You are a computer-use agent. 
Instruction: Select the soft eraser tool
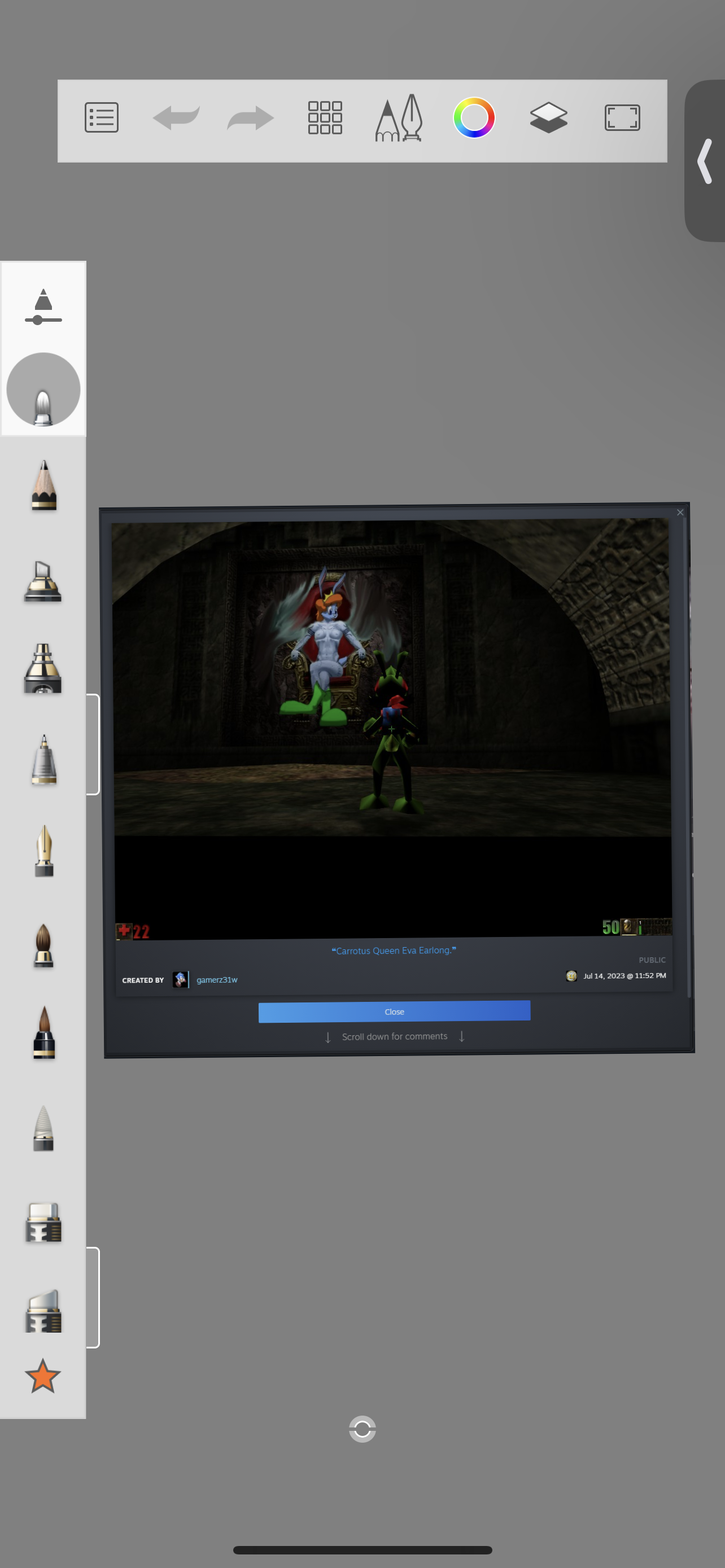[43, 1311]
